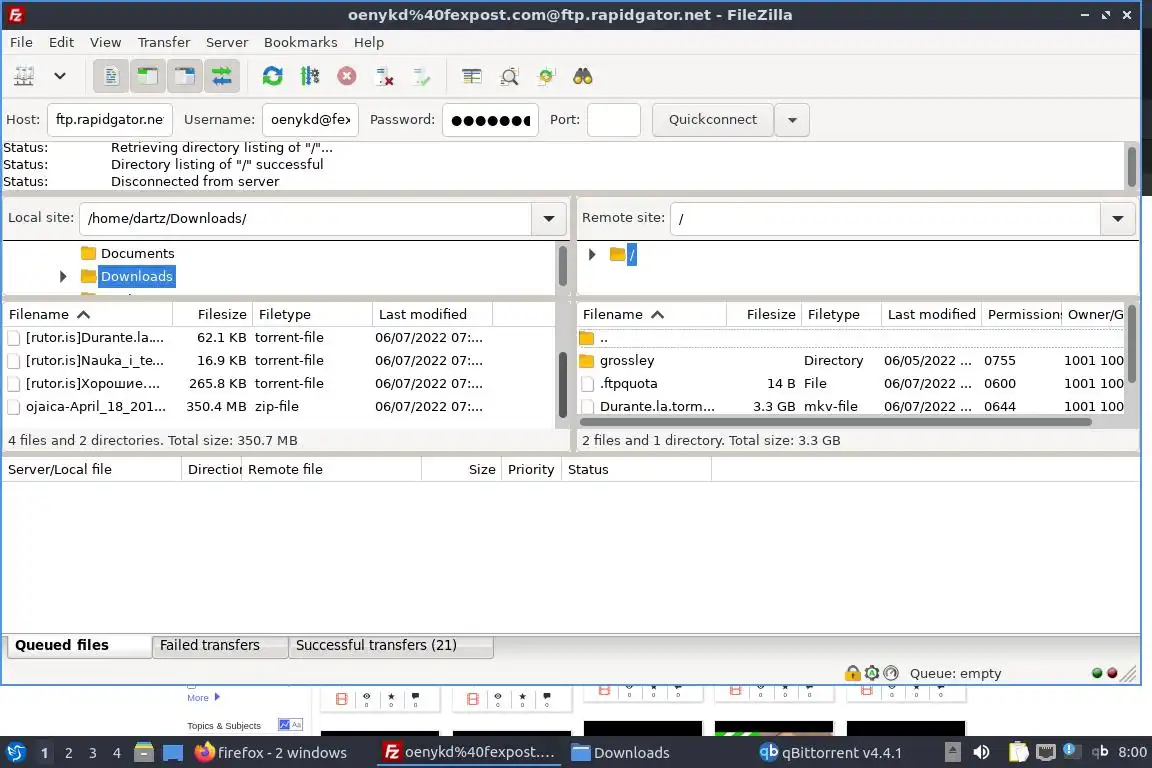
Task: Switch to firefox - 2 windows in taskbar
Action: pos(272,753)
